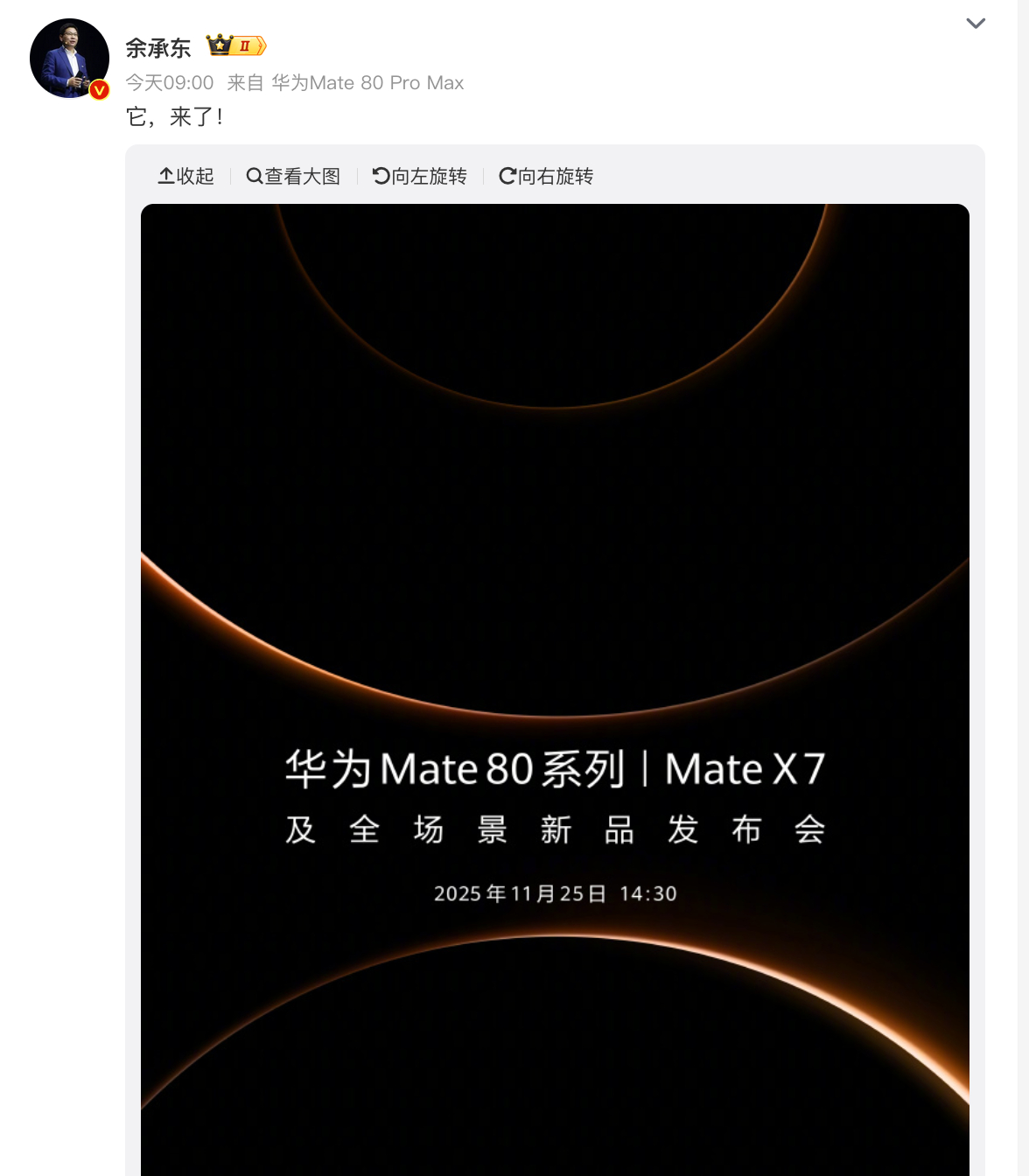Collapse the image with 收起
This screenshot has width=1029, height=1176.
tap(185, 176)
